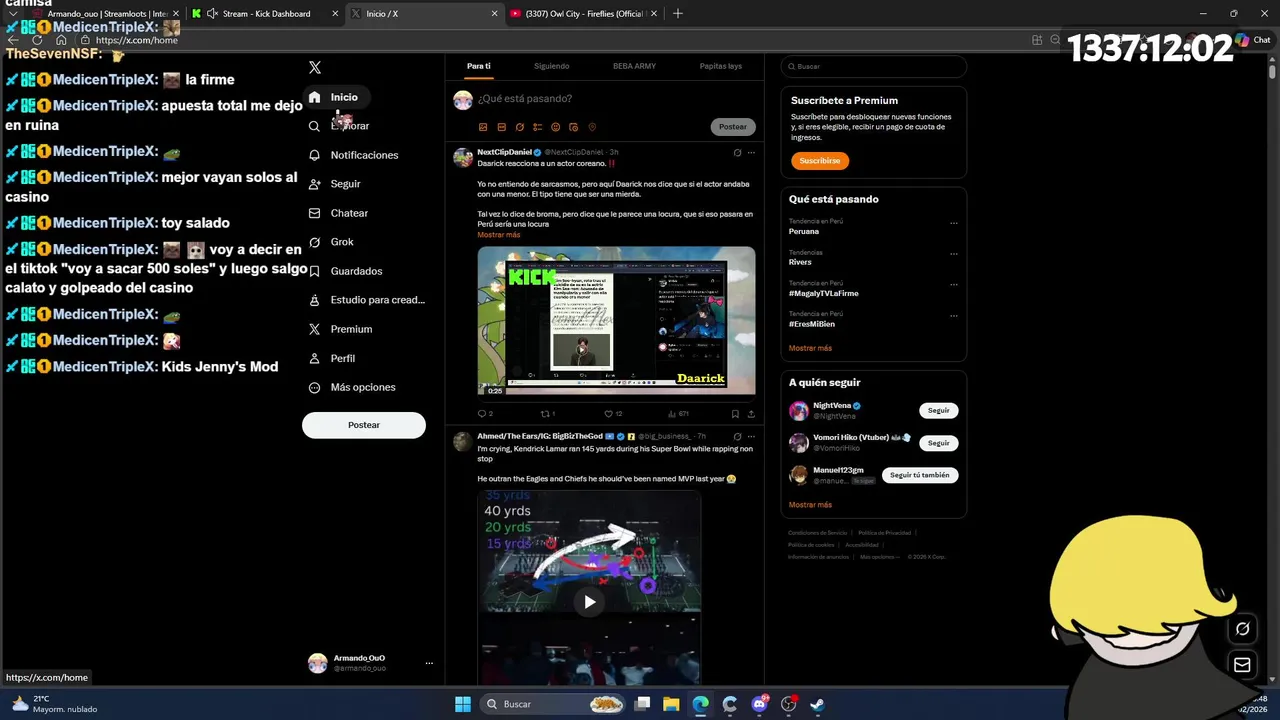Click the browser reload icon
This screenshot has width=1280, height=720.
coord(38,40)
